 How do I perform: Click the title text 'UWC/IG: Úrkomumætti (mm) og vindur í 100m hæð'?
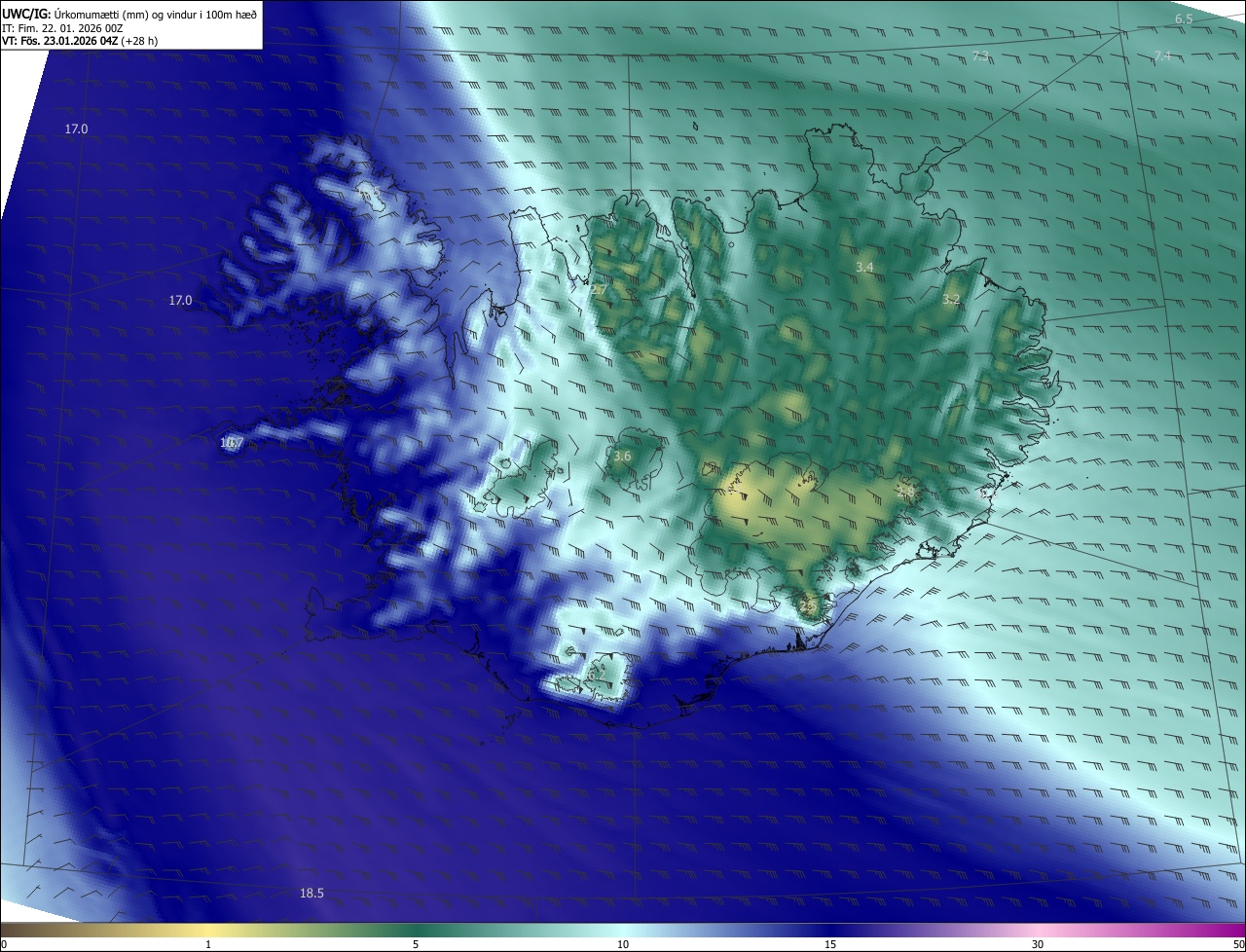click(x=129, y=14)
